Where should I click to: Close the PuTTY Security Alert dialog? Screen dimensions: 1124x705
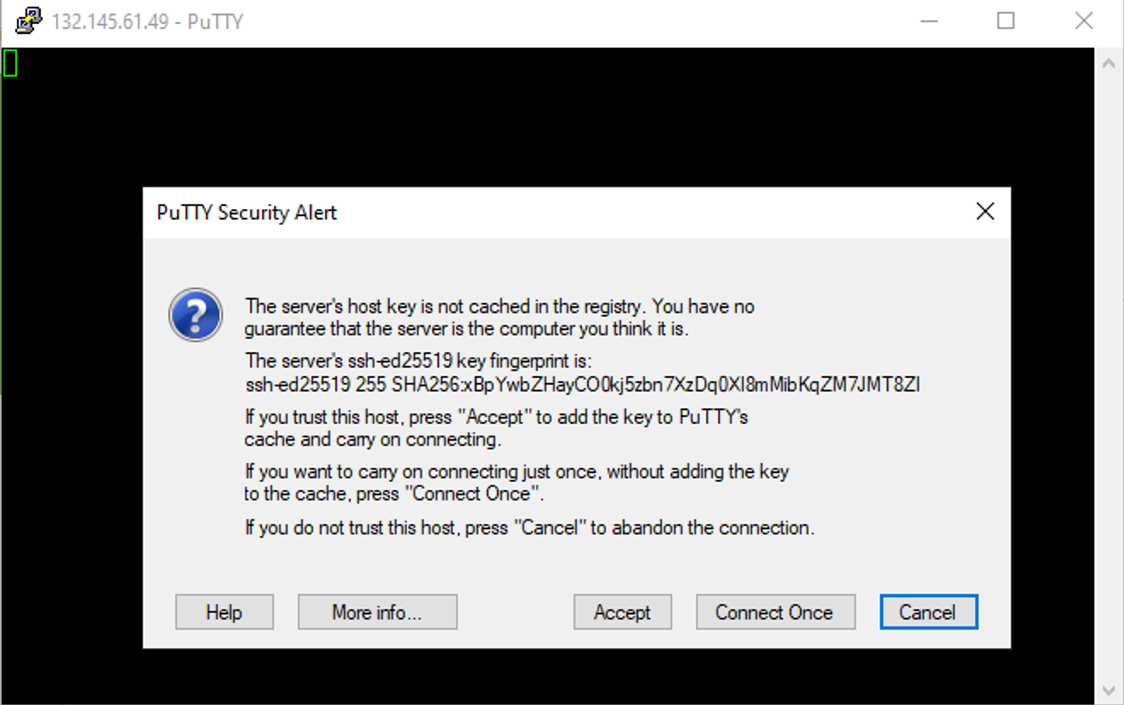pyautogui.click(x=985, y=212)
